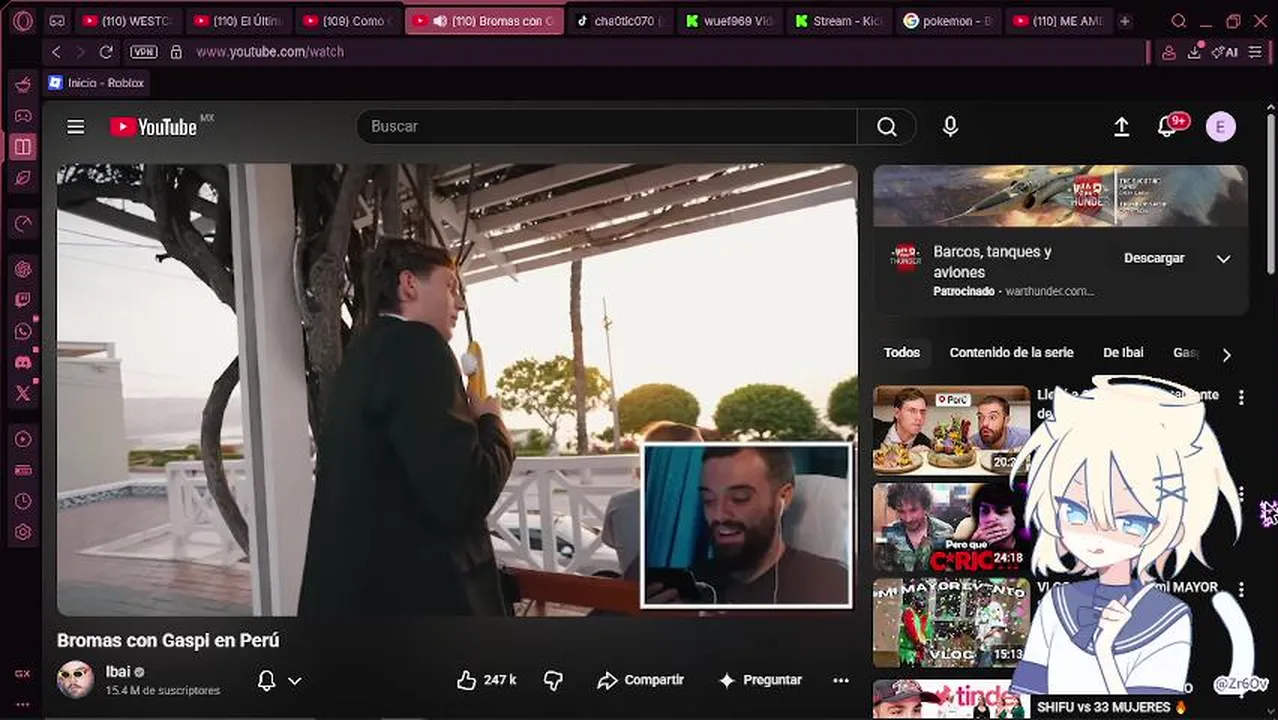Open Discord in the sidebar
The image size is (1278, 720).
click(22, 362)
